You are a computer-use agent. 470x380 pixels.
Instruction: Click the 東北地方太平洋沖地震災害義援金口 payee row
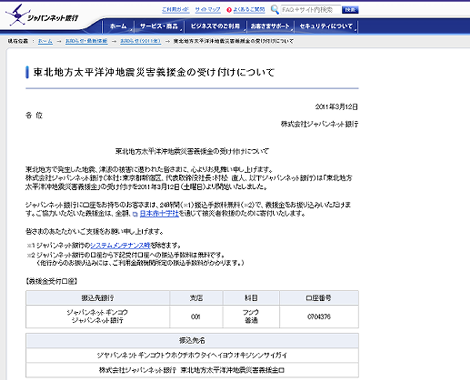click(x=192, y=370)
